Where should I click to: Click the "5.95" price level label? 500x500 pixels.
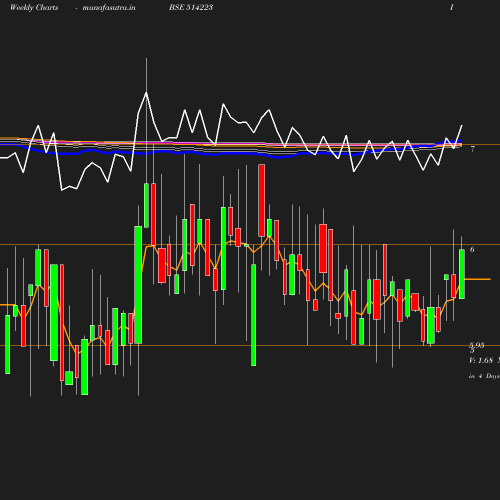477,345
